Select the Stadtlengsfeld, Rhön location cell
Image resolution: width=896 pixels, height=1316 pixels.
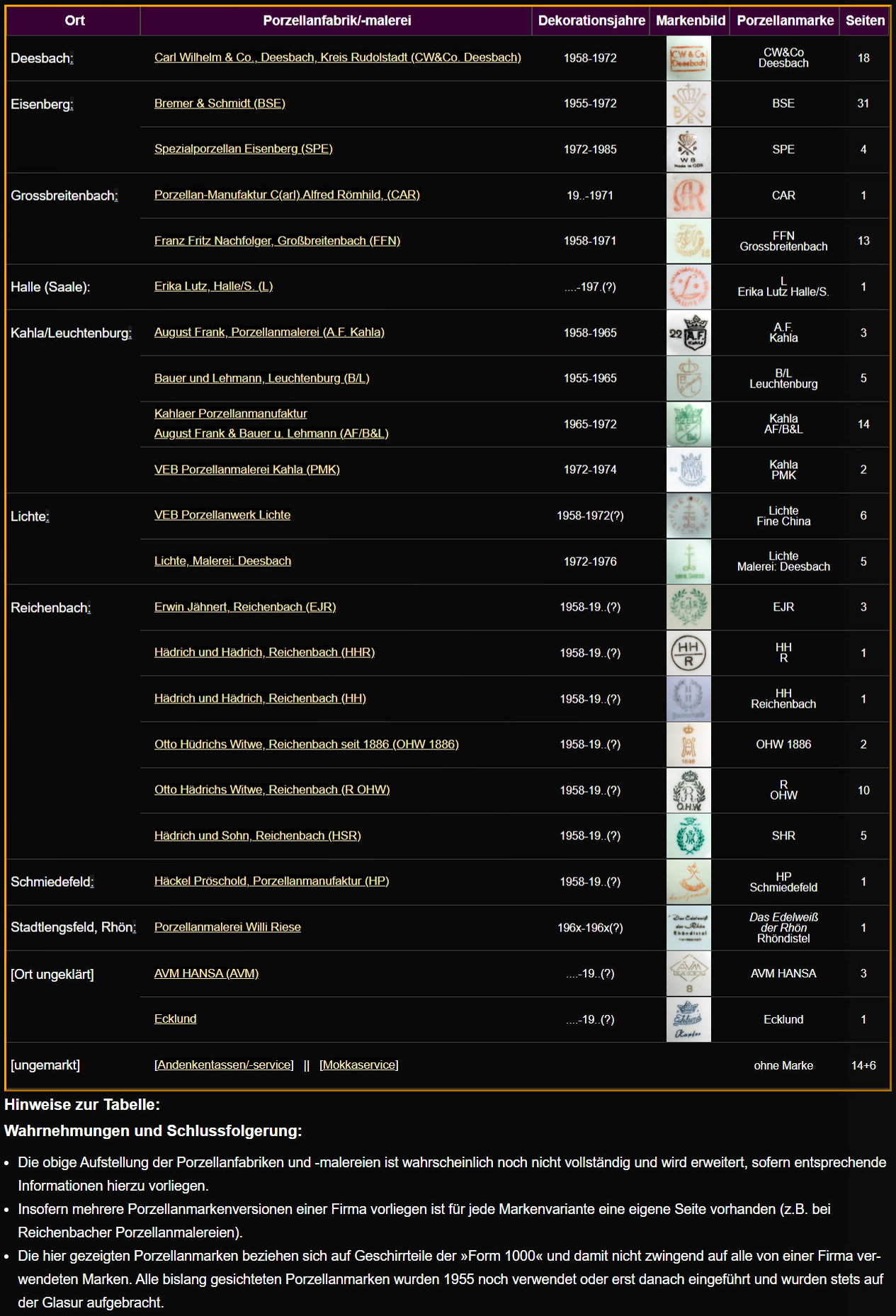pyautogui.click(x=74, y=928)
